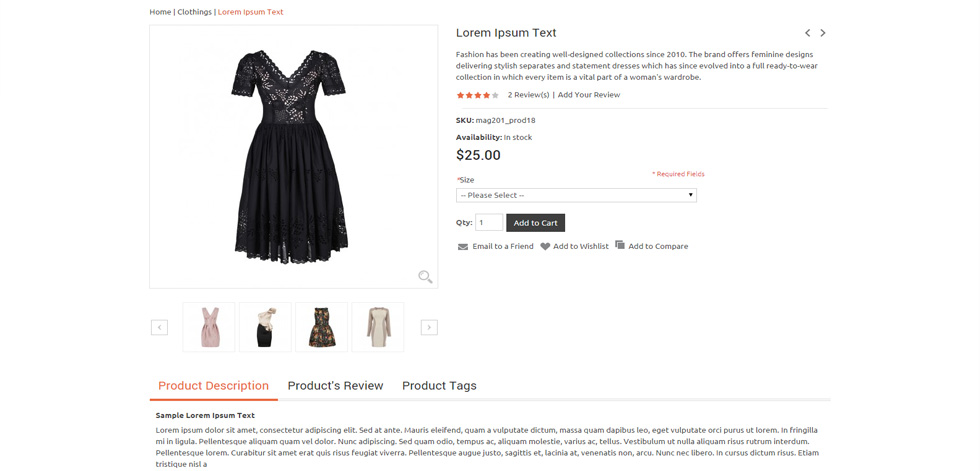Go to Home breadcrumb
The height and width of the screenshot is (471, 980).
[x=160, y=12]
